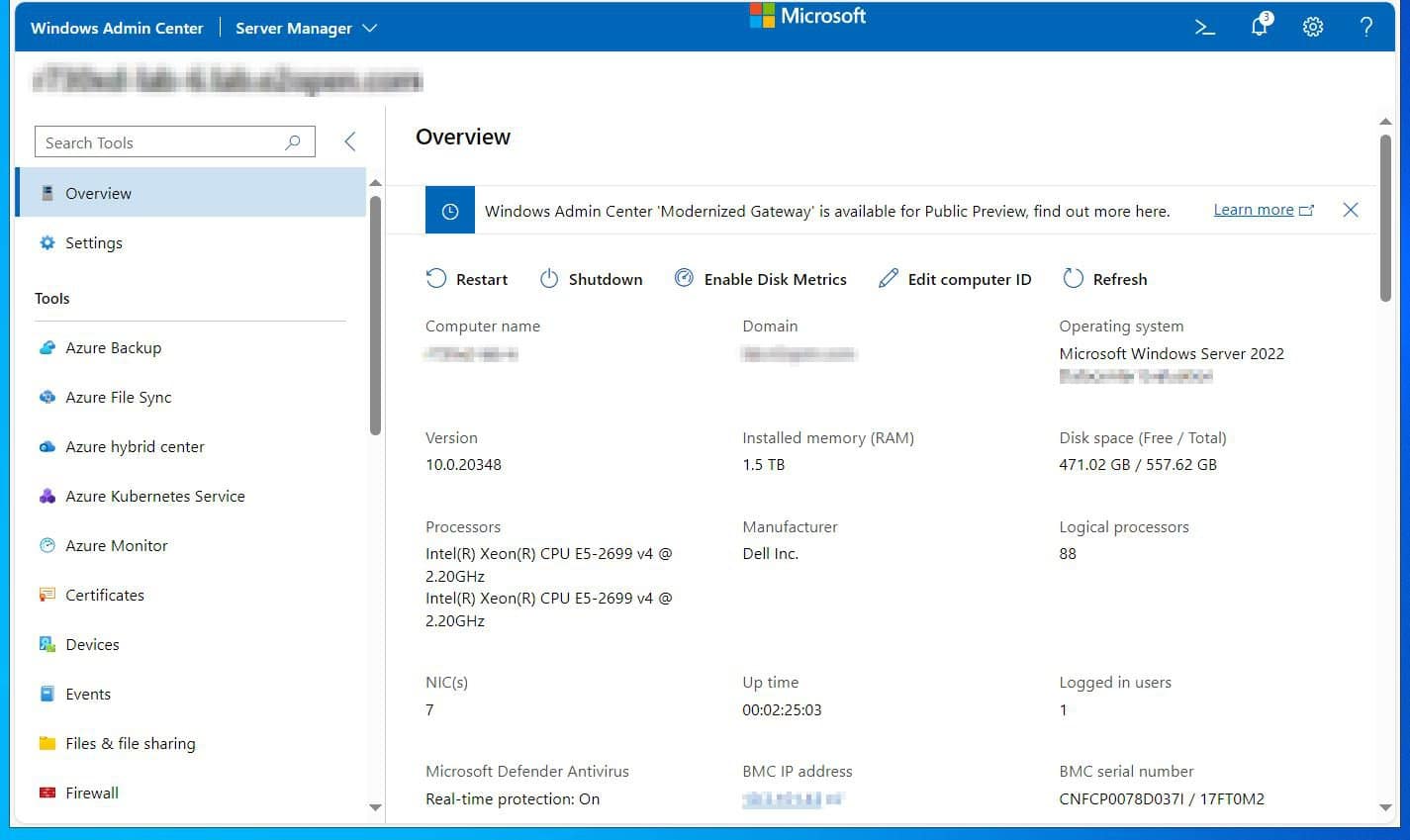Open the Learn more link
1410x840 pixels.
pos(1254,209)
